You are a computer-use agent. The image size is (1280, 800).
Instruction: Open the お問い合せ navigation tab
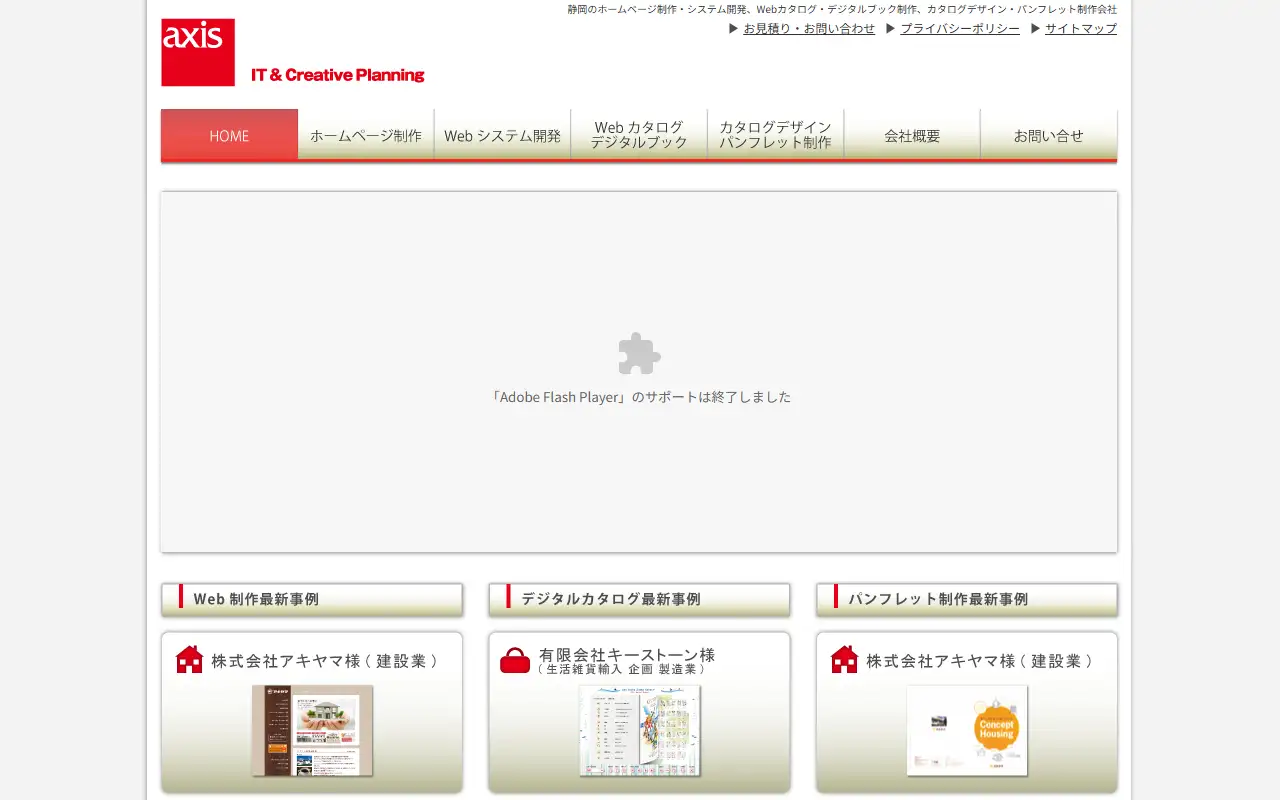tap(1048, 135)
